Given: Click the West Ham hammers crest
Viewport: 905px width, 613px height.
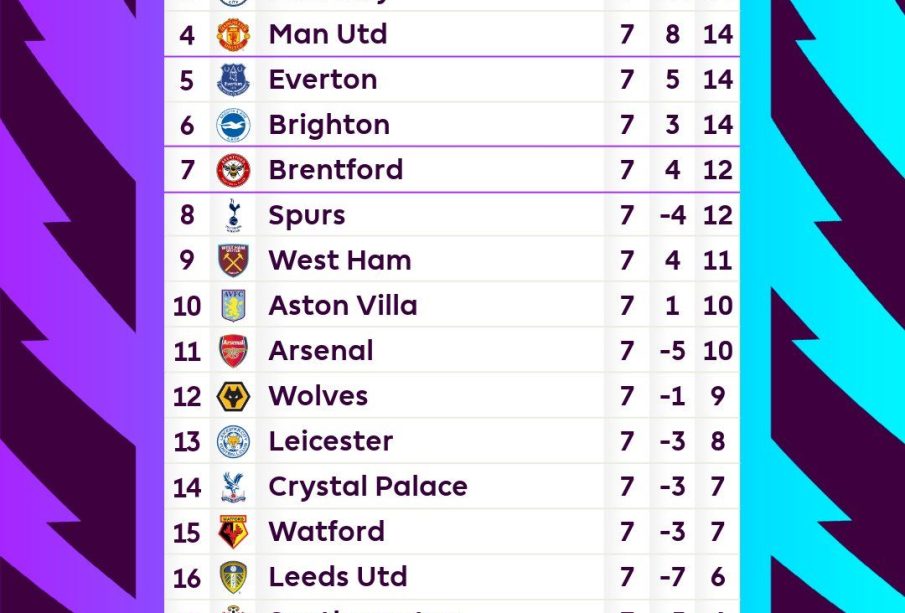Looking at the screenshot, I should coord(233,260).
